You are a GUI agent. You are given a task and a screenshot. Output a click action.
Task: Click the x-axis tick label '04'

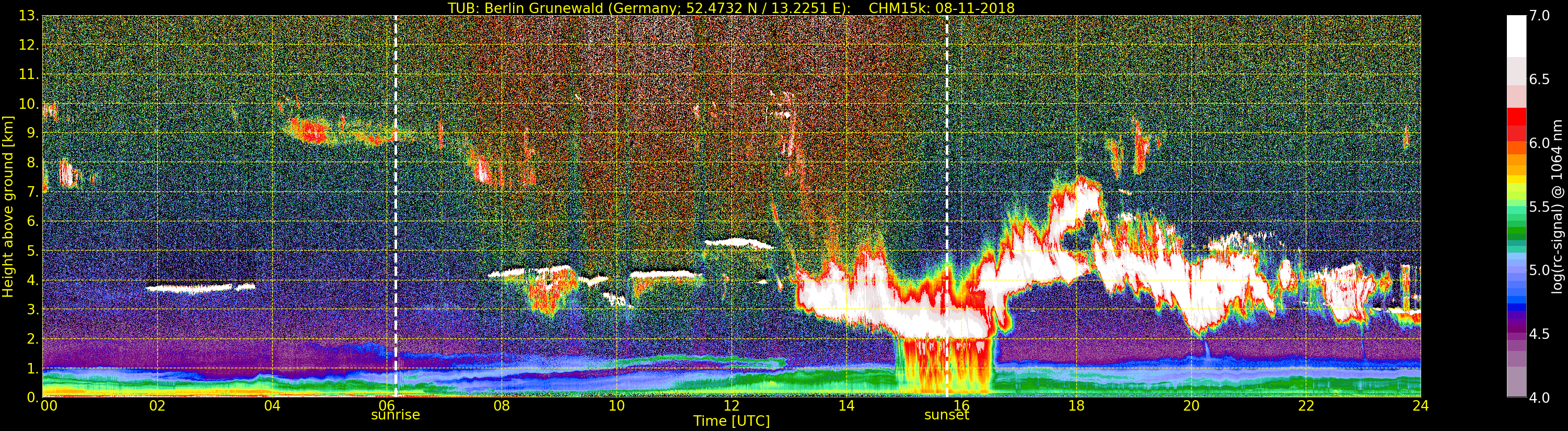[x=272, y=406]
